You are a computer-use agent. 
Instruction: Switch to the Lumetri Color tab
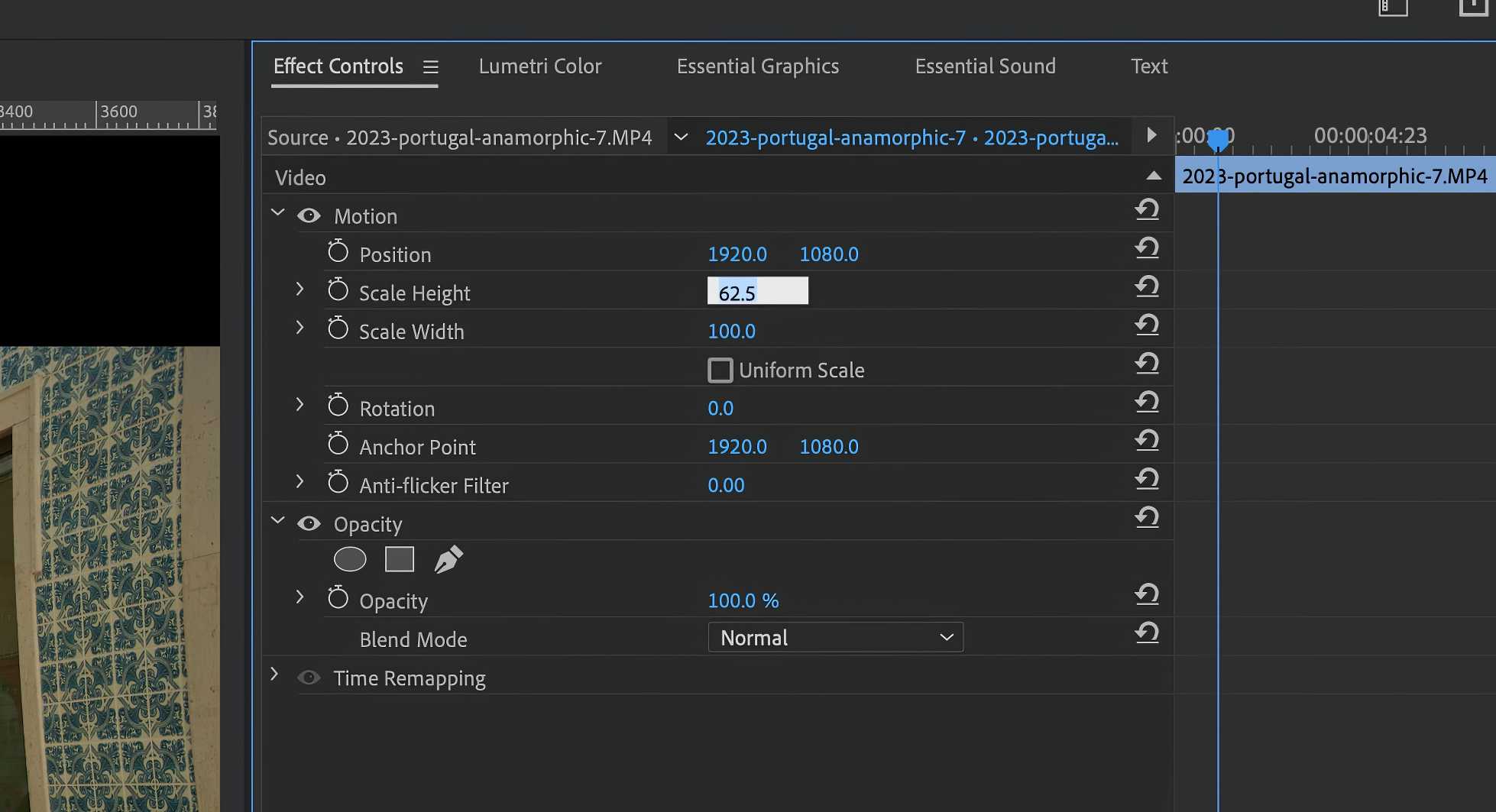539,66
